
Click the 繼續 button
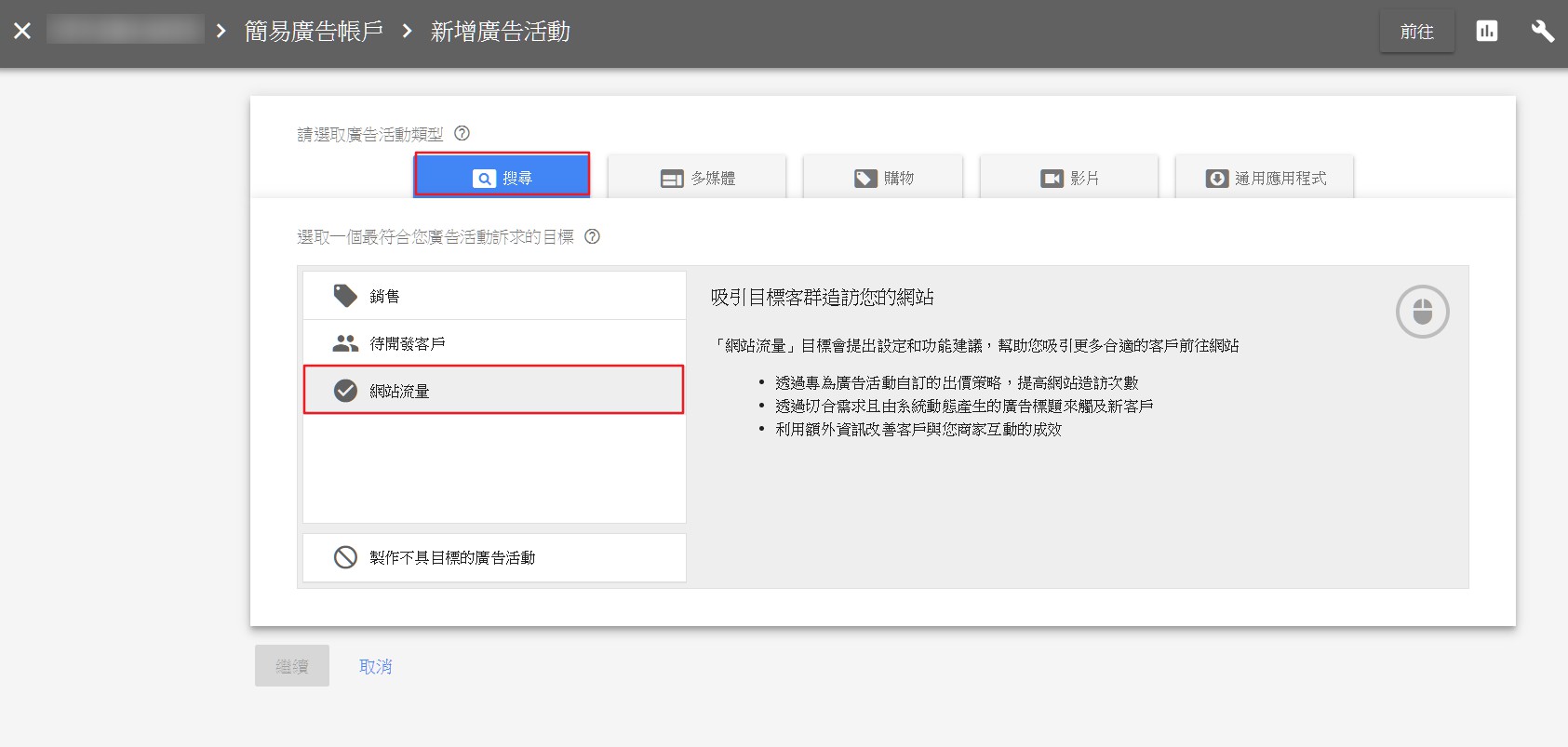(x=292, y=666)
